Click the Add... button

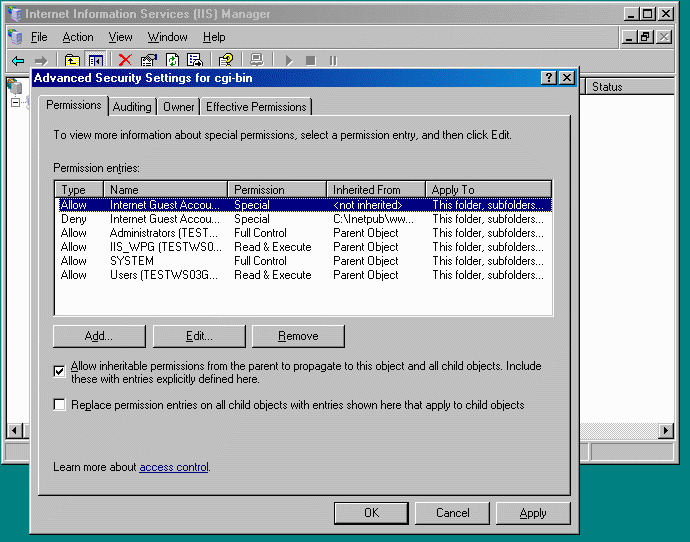(99, 336)
